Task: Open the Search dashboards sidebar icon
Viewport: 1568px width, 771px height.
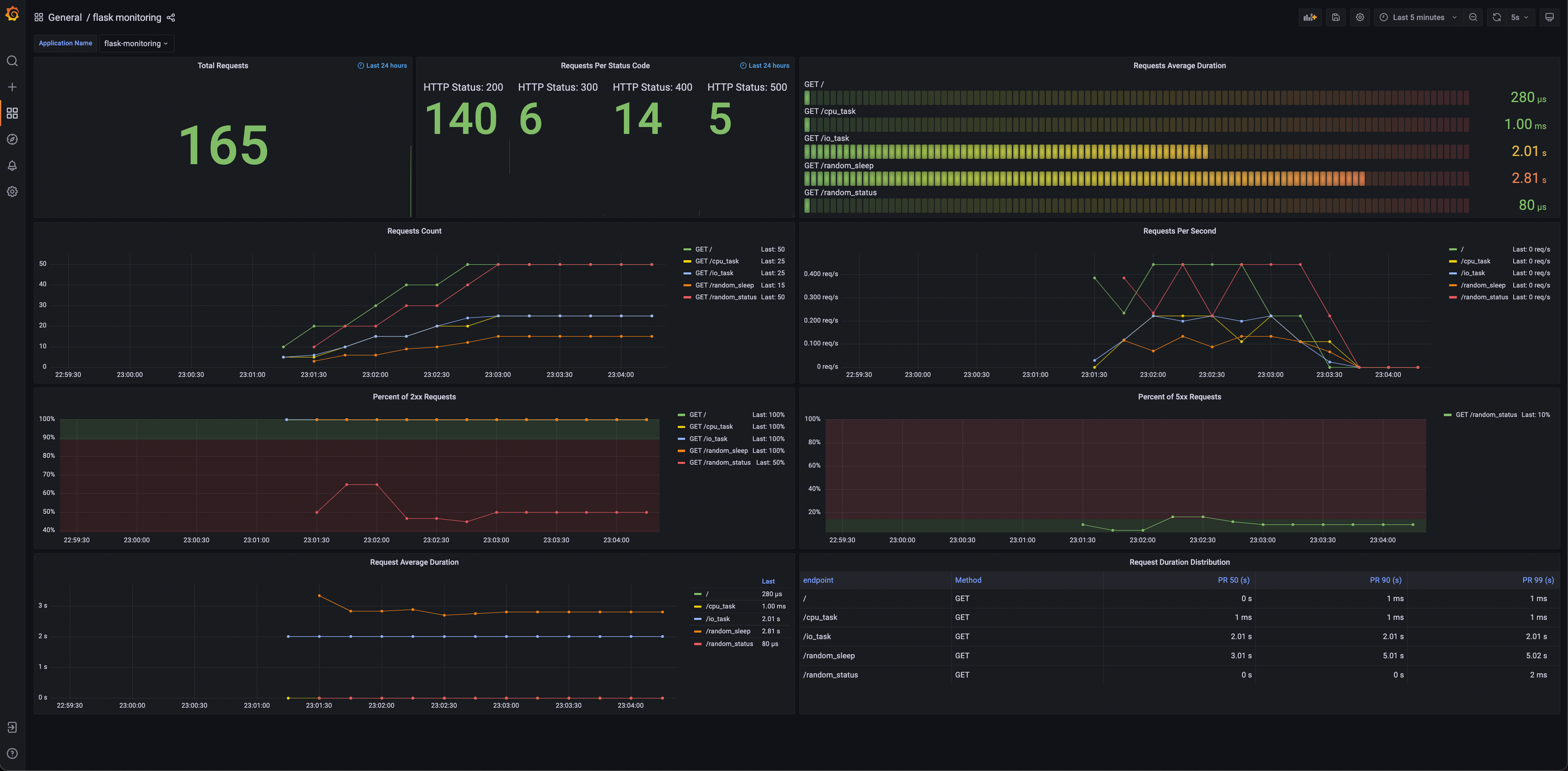Action: [12, 61]
